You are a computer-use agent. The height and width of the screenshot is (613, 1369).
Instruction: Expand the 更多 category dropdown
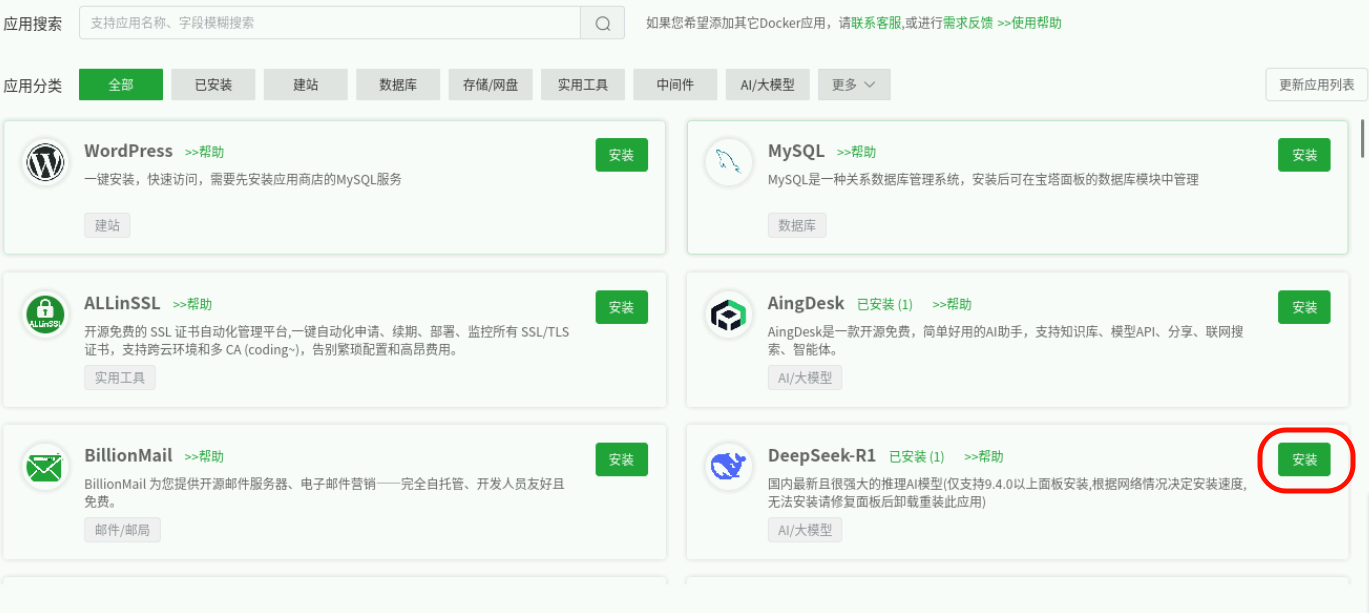(854, 85)
